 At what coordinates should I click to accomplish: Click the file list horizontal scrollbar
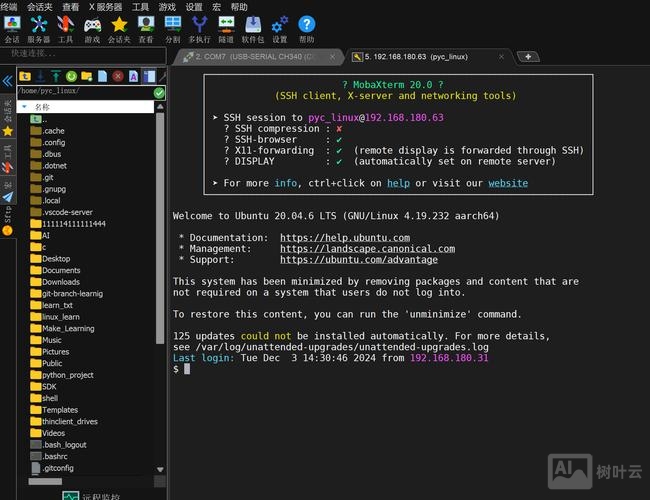pyautogui.click(x=45, y=481)
